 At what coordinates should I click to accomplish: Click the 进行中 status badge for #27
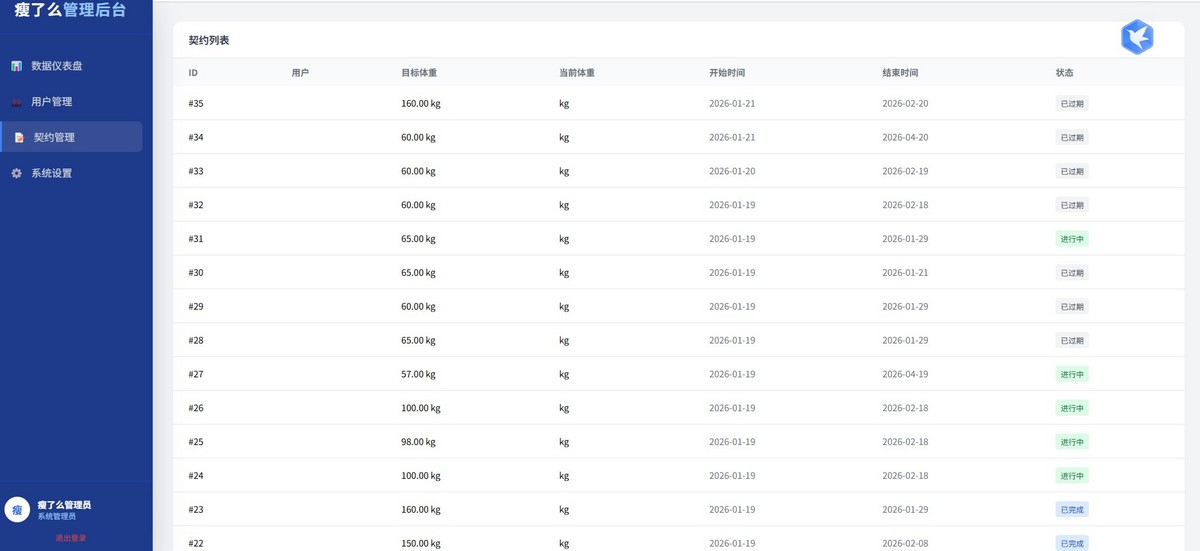click(x=1072, y=374)
